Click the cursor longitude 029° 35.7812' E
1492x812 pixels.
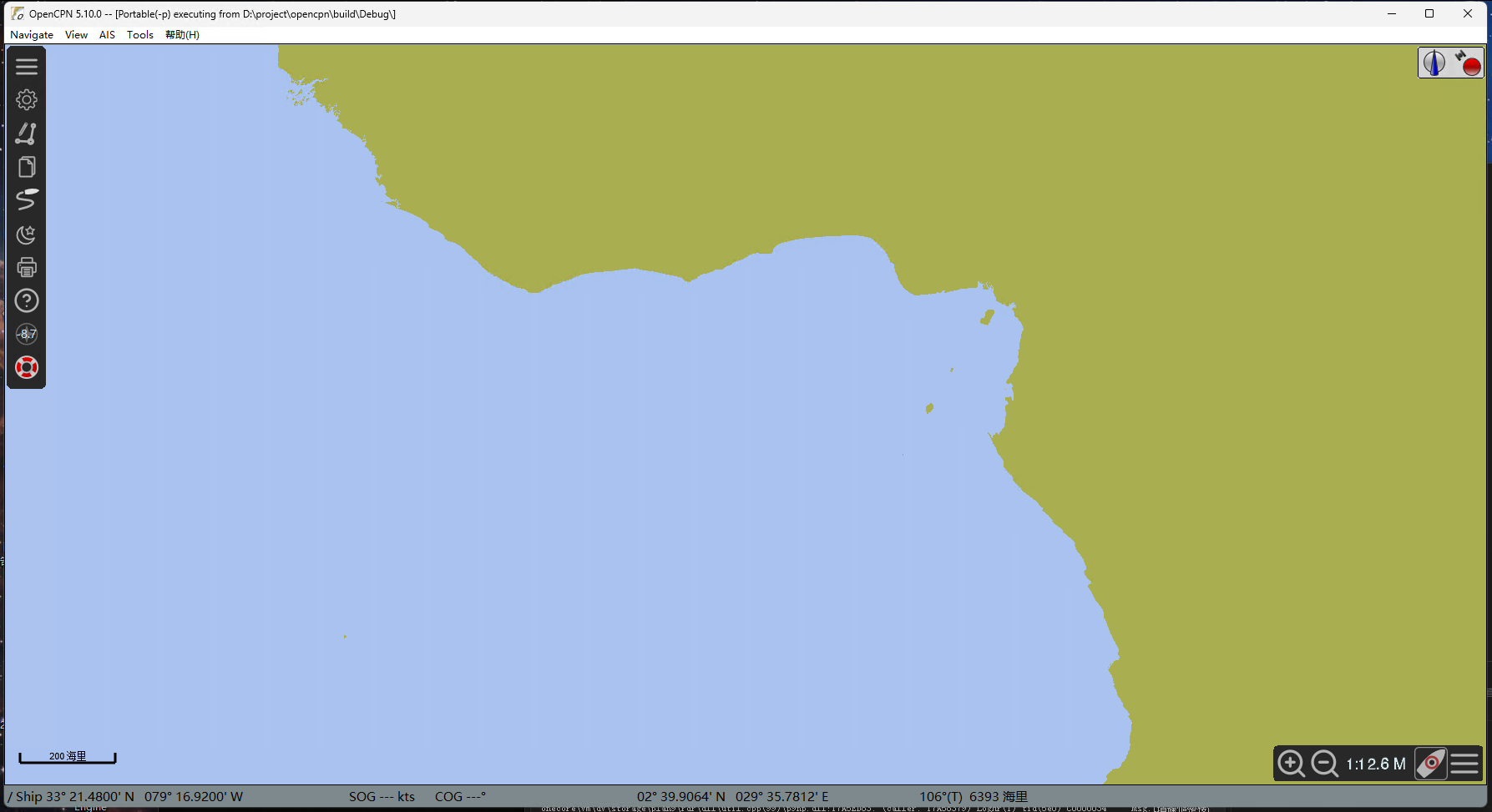click(x=782, y=797)
